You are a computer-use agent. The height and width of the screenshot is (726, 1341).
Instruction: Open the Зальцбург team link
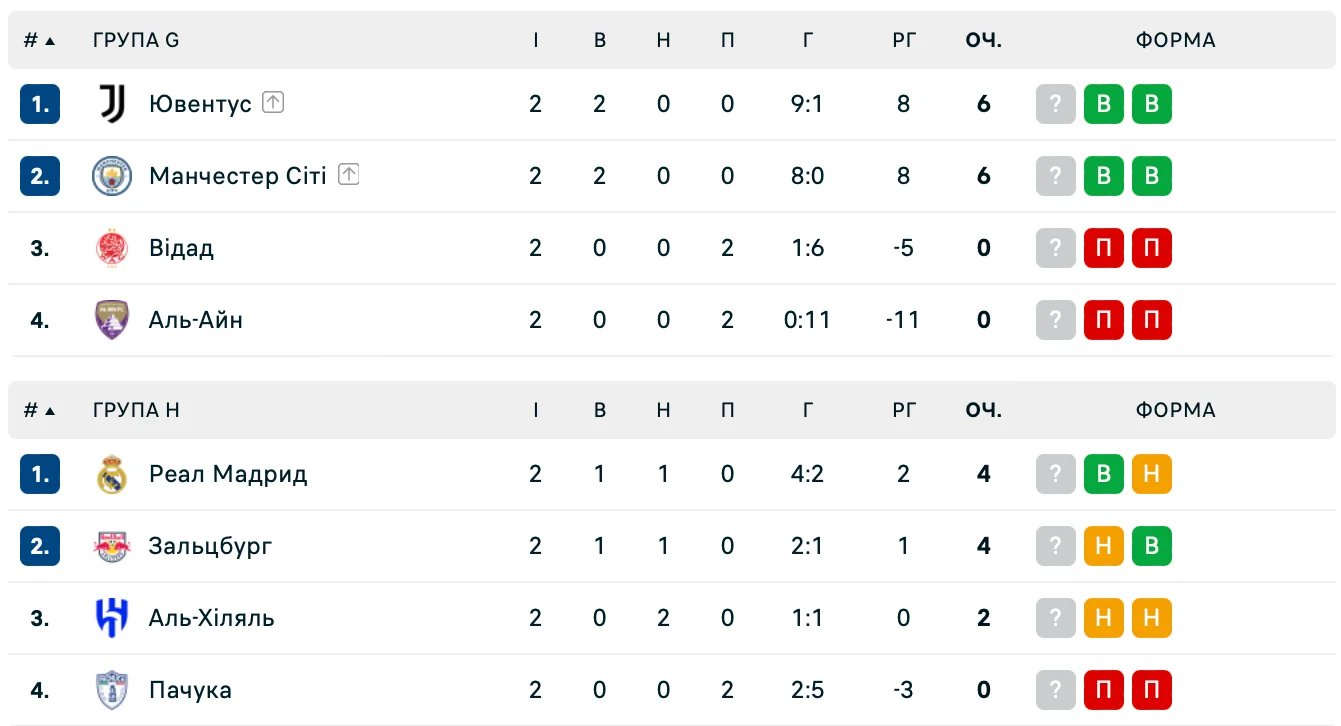(x=210, y=546)
